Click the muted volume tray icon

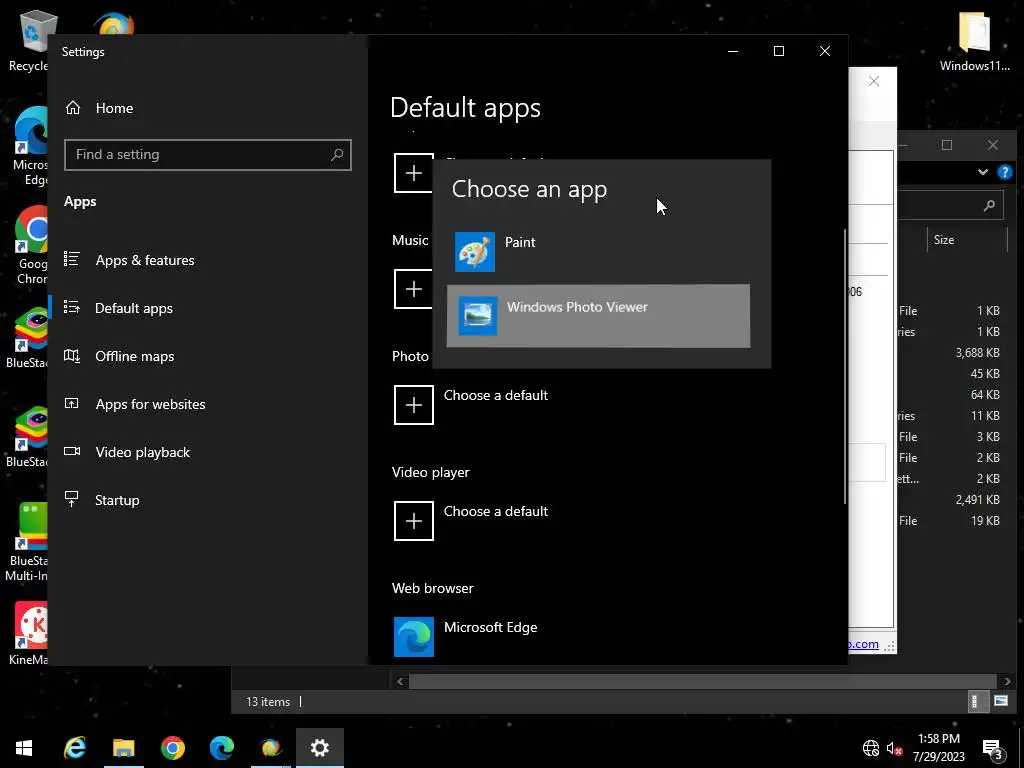point(895,748)
